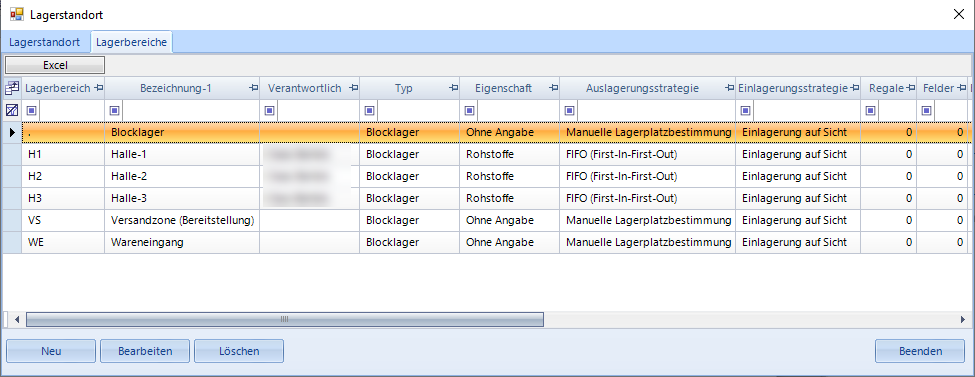
Task: Pin the Einlagerungsstrategie column
Action: tap(854, 88)
